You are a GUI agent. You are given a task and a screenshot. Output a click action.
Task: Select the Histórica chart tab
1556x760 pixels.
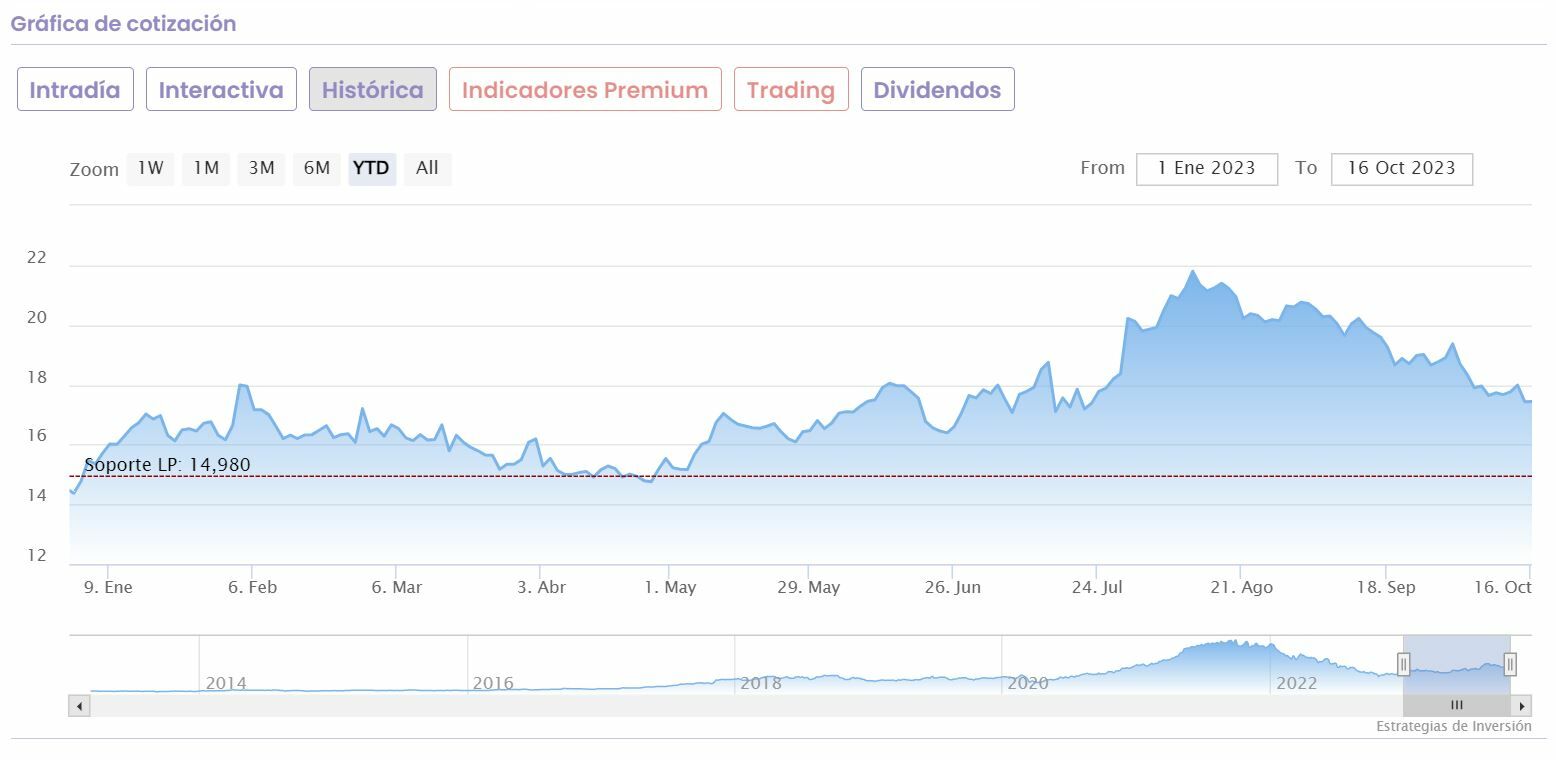pos(372,90)
